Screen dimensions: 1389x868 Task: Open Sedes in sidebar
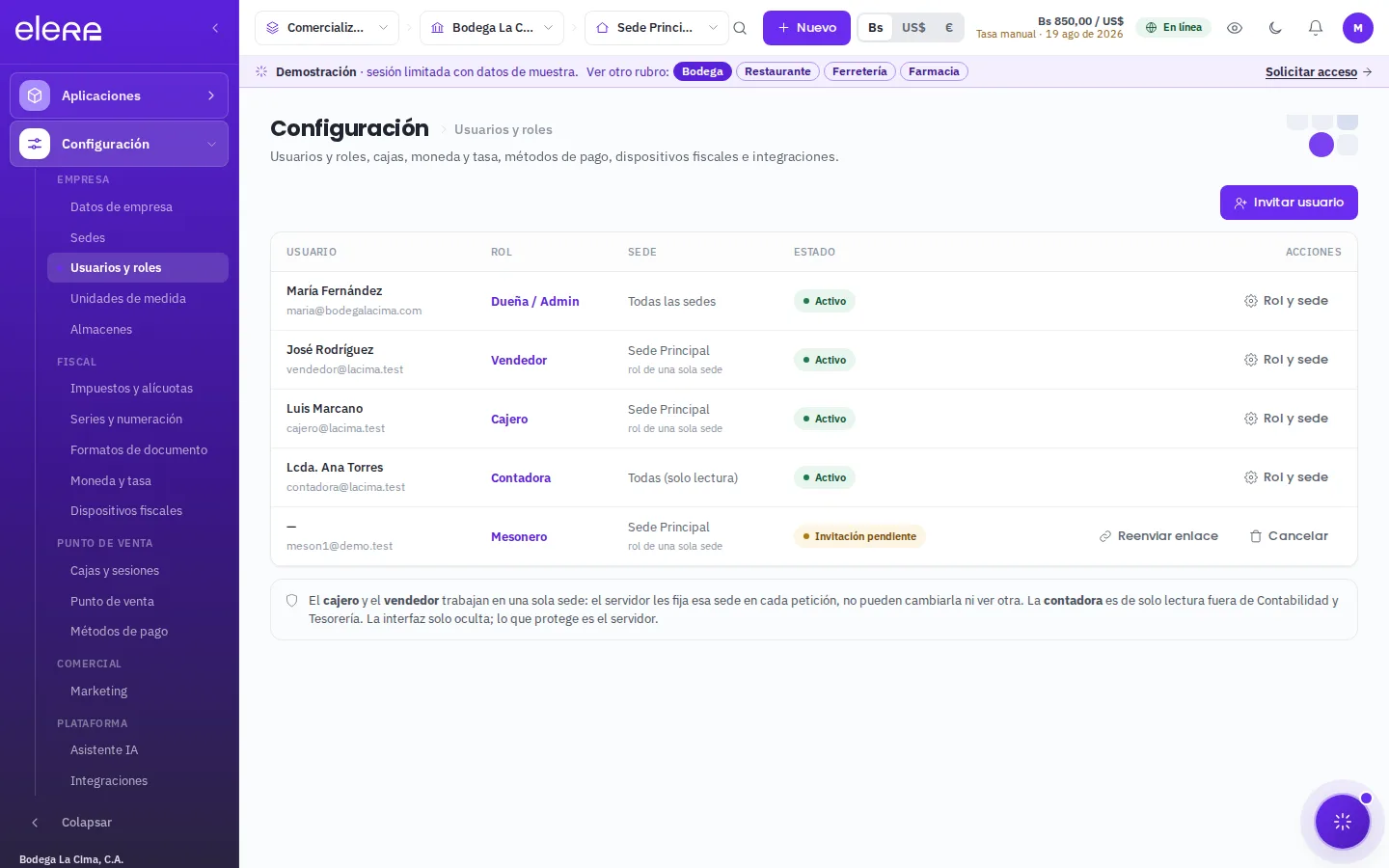click(x=138, y=237)
